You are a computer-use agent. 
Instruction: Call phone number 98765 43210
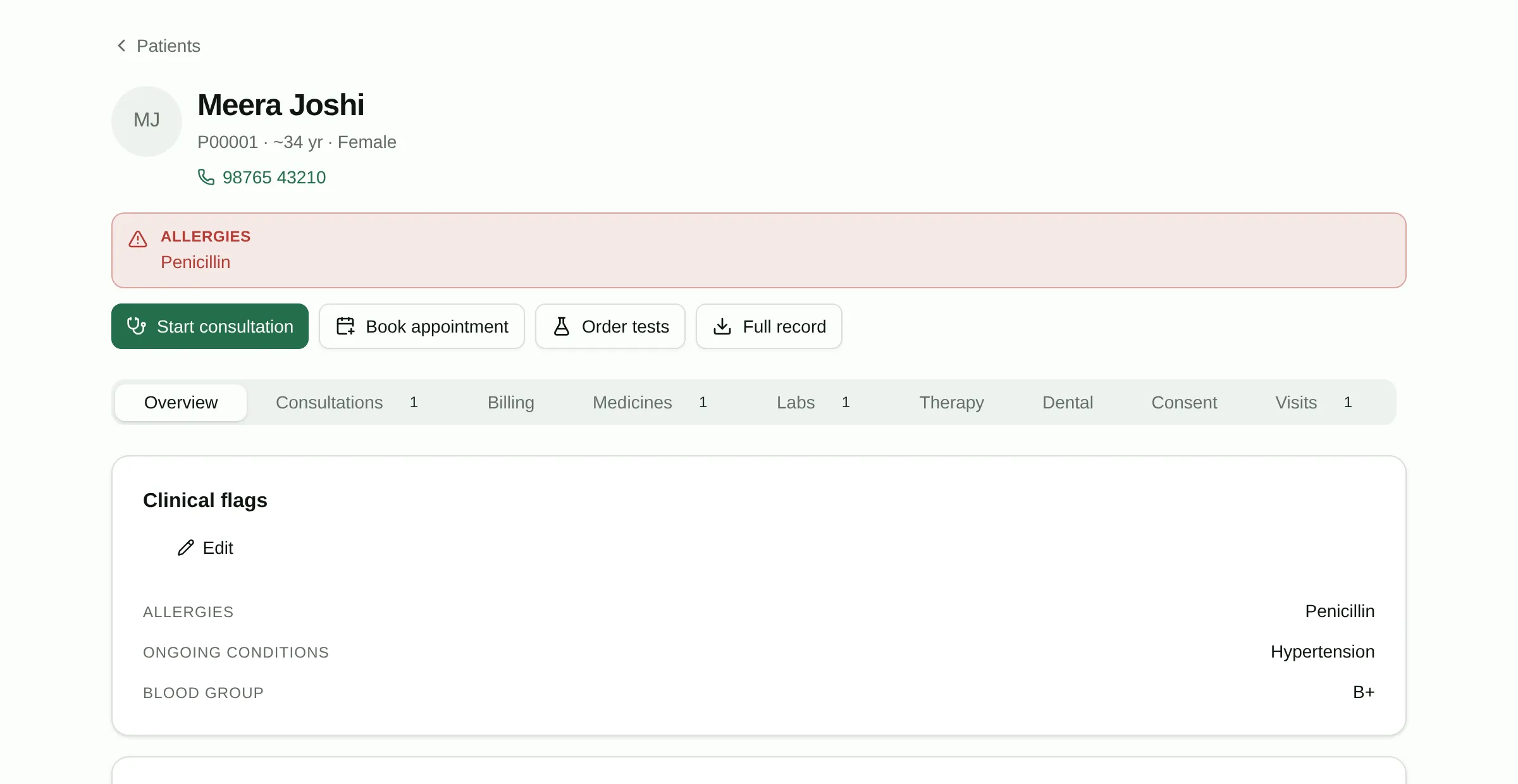pyautogui.click(x=262, y=177)
